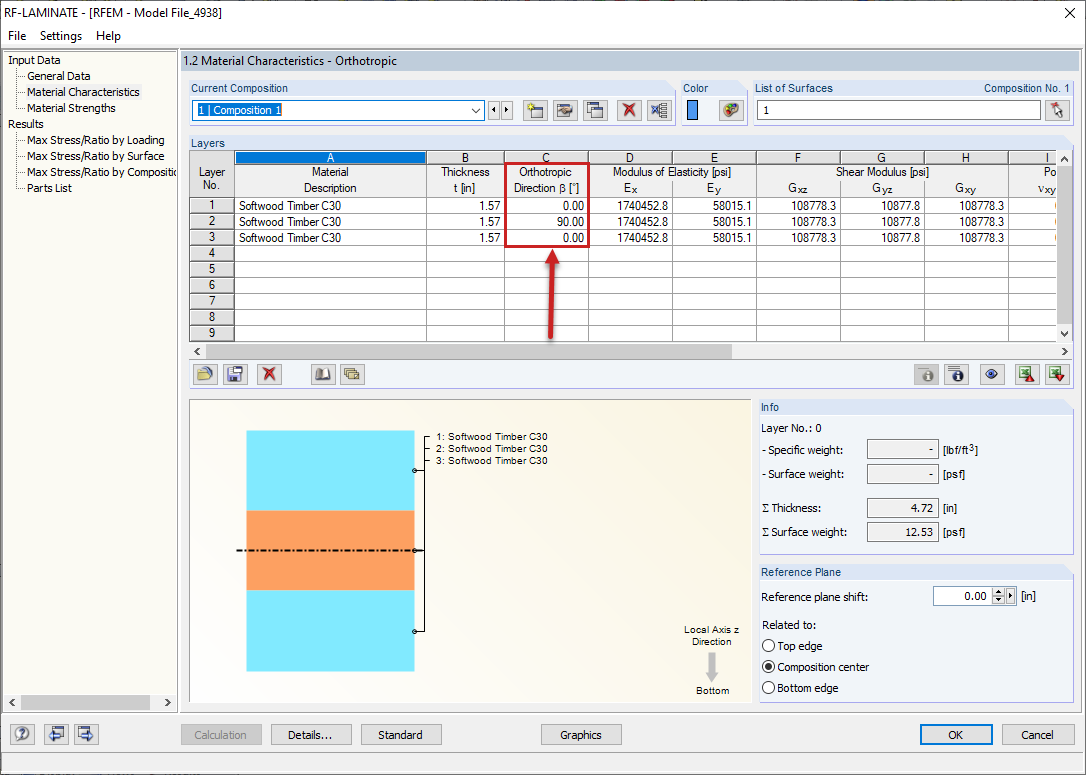Increase reference plane shift with stepper
Image resolution: width=1086 pixels, height=775 pixels.
tap(998, 592)
